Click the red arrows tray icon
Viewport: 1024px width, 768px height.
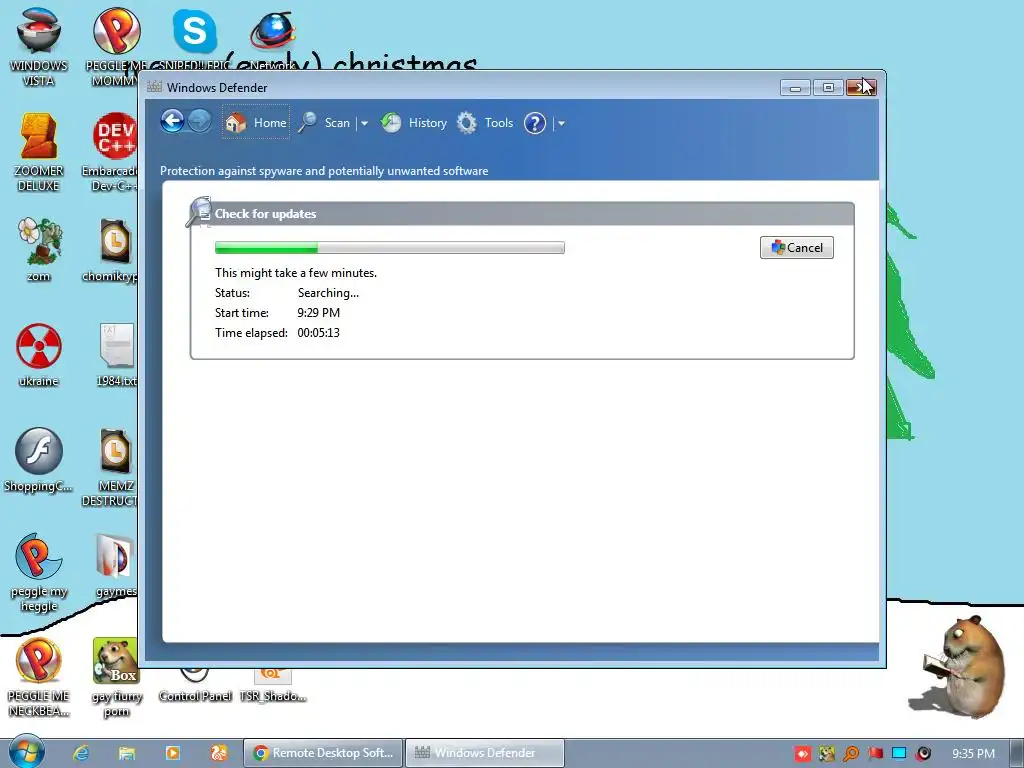coord(803,754)
